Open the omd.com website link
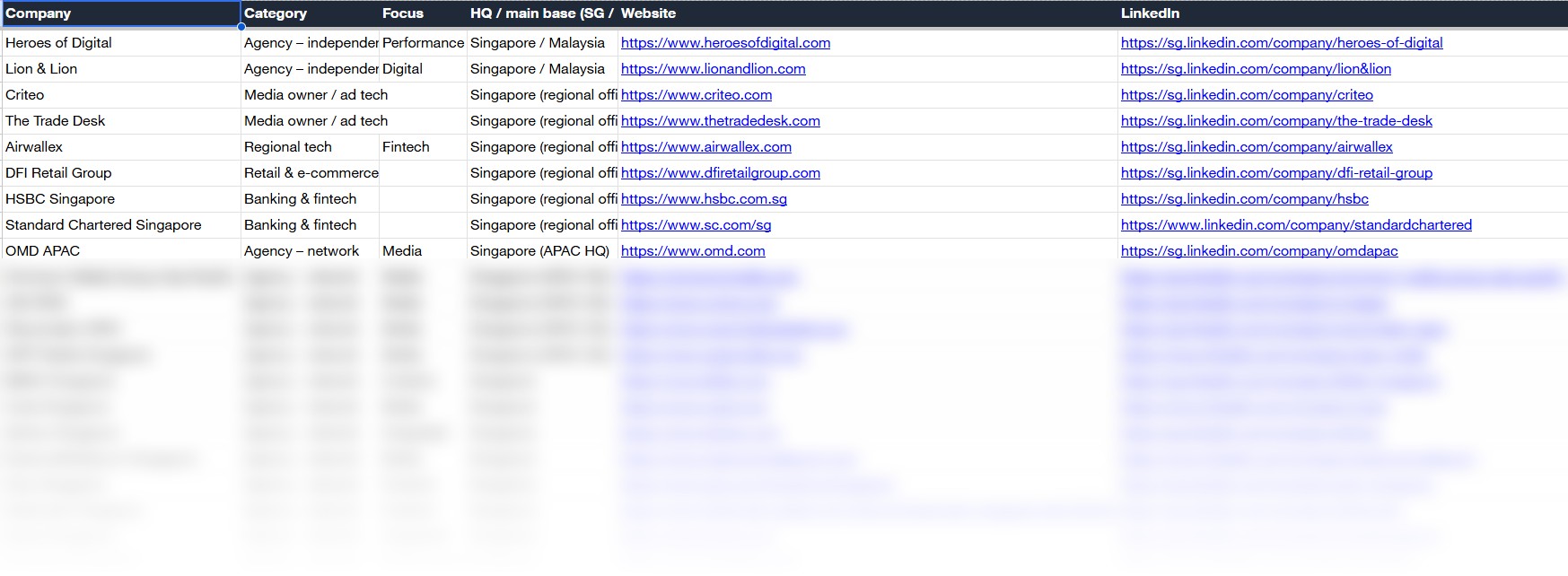1568x576 pixels. [x=693, y=251]
